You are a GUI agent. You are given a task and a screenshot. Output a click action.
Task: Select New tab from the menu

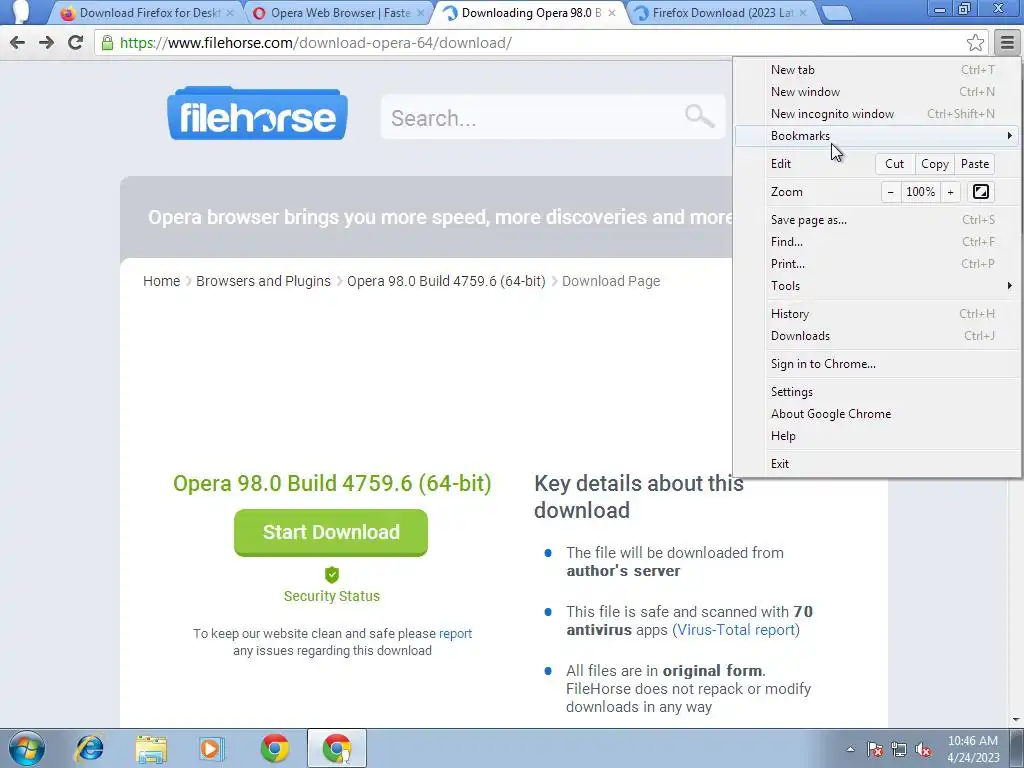click(876, 70)
